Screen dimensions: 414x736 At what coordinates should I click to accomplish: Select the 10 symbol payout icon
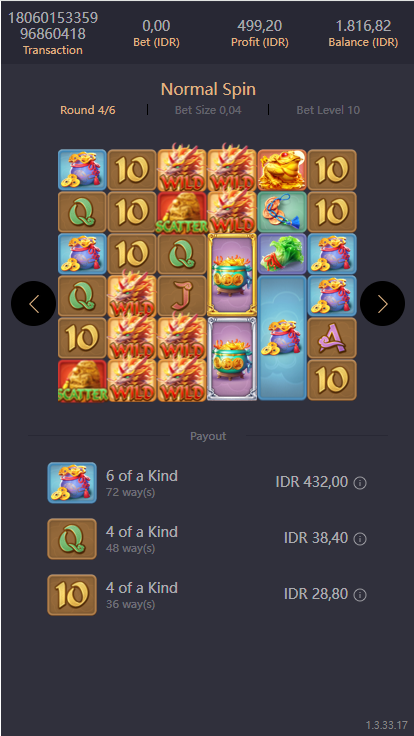72,595
